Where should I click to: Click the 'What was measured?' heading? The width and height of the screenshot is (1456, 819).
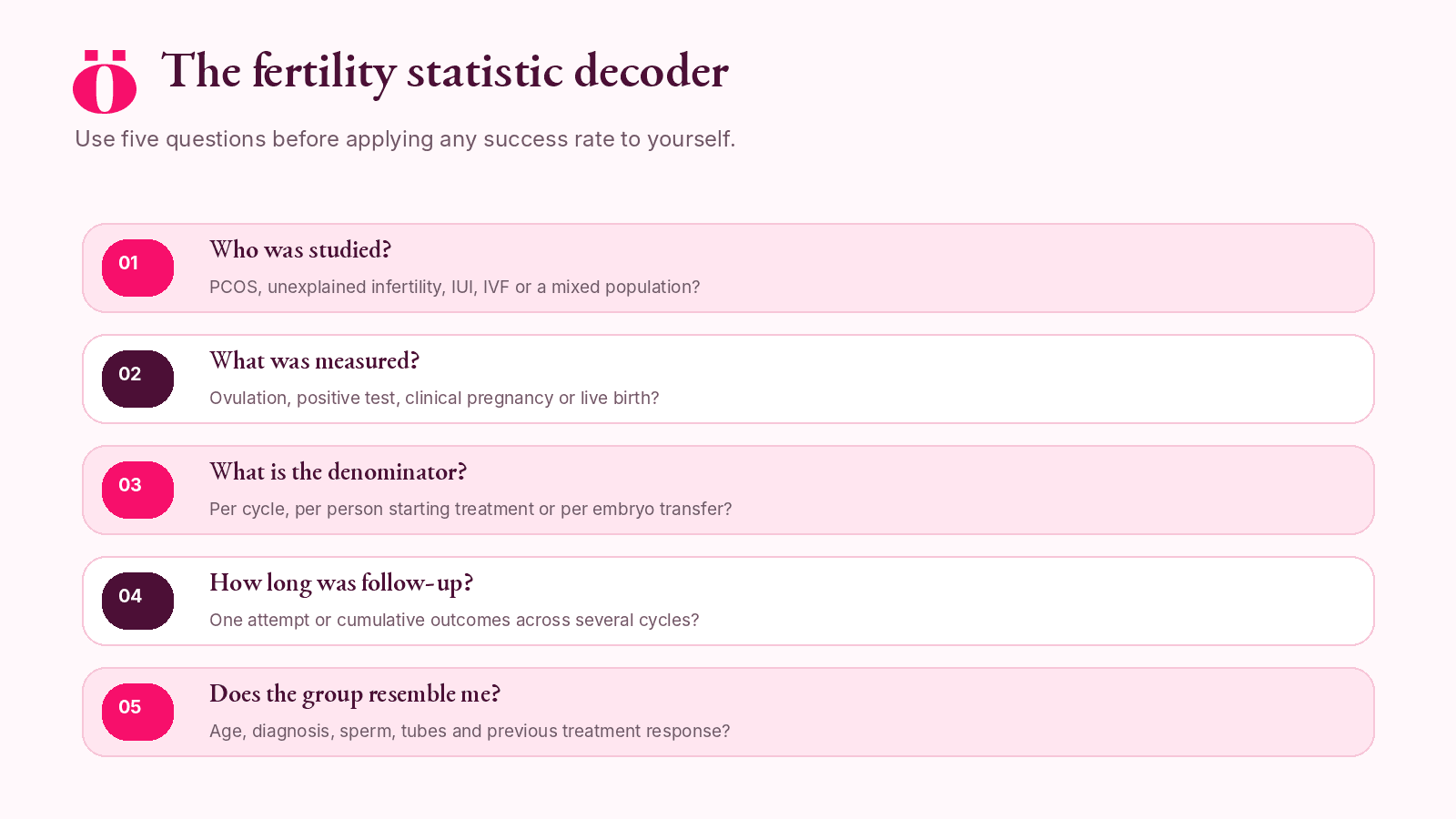pyautogui.click(x=314, y=360)
